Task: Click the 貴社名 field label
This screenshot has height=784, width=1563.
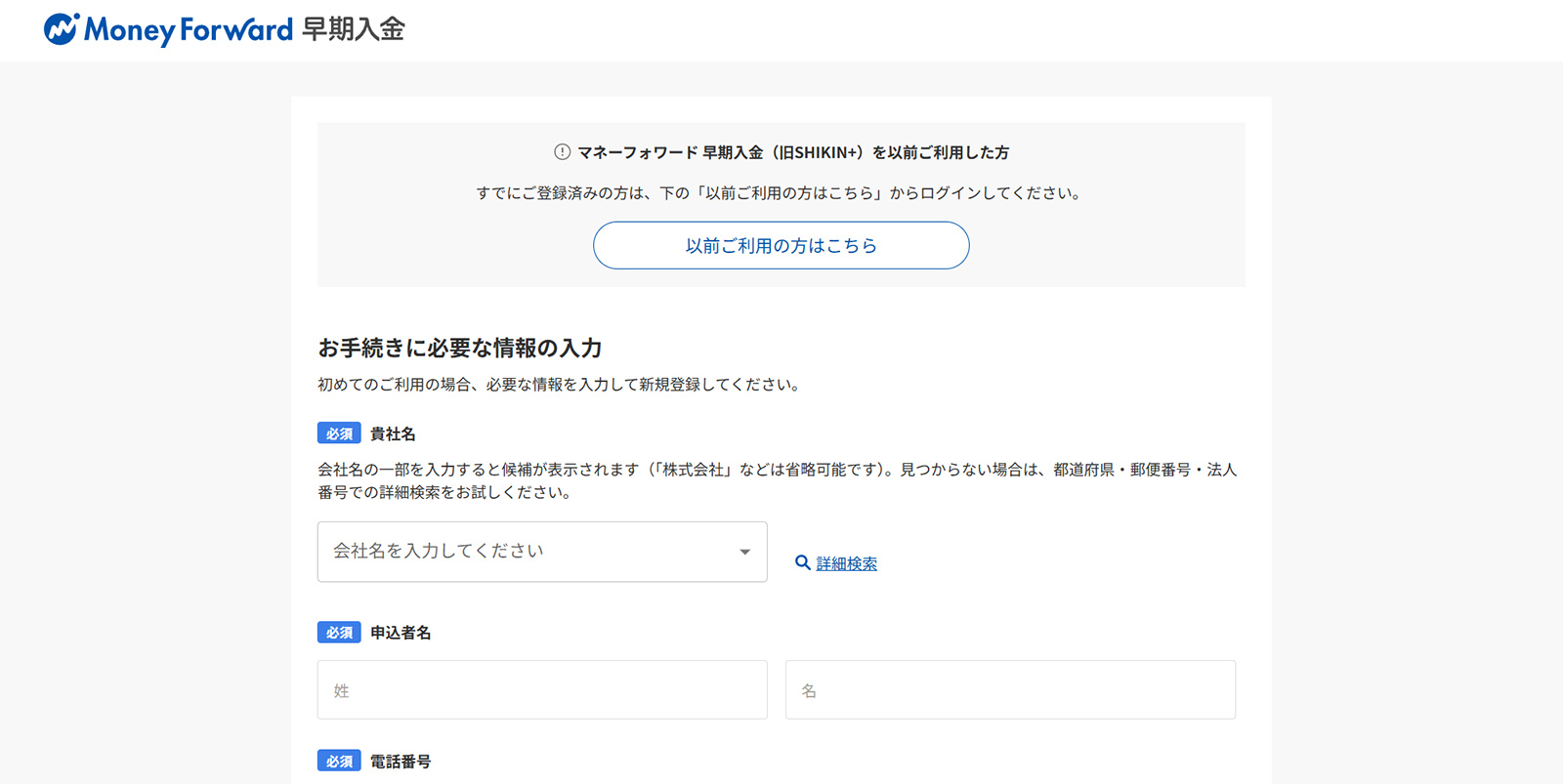Action: click(x=393, y=433)
